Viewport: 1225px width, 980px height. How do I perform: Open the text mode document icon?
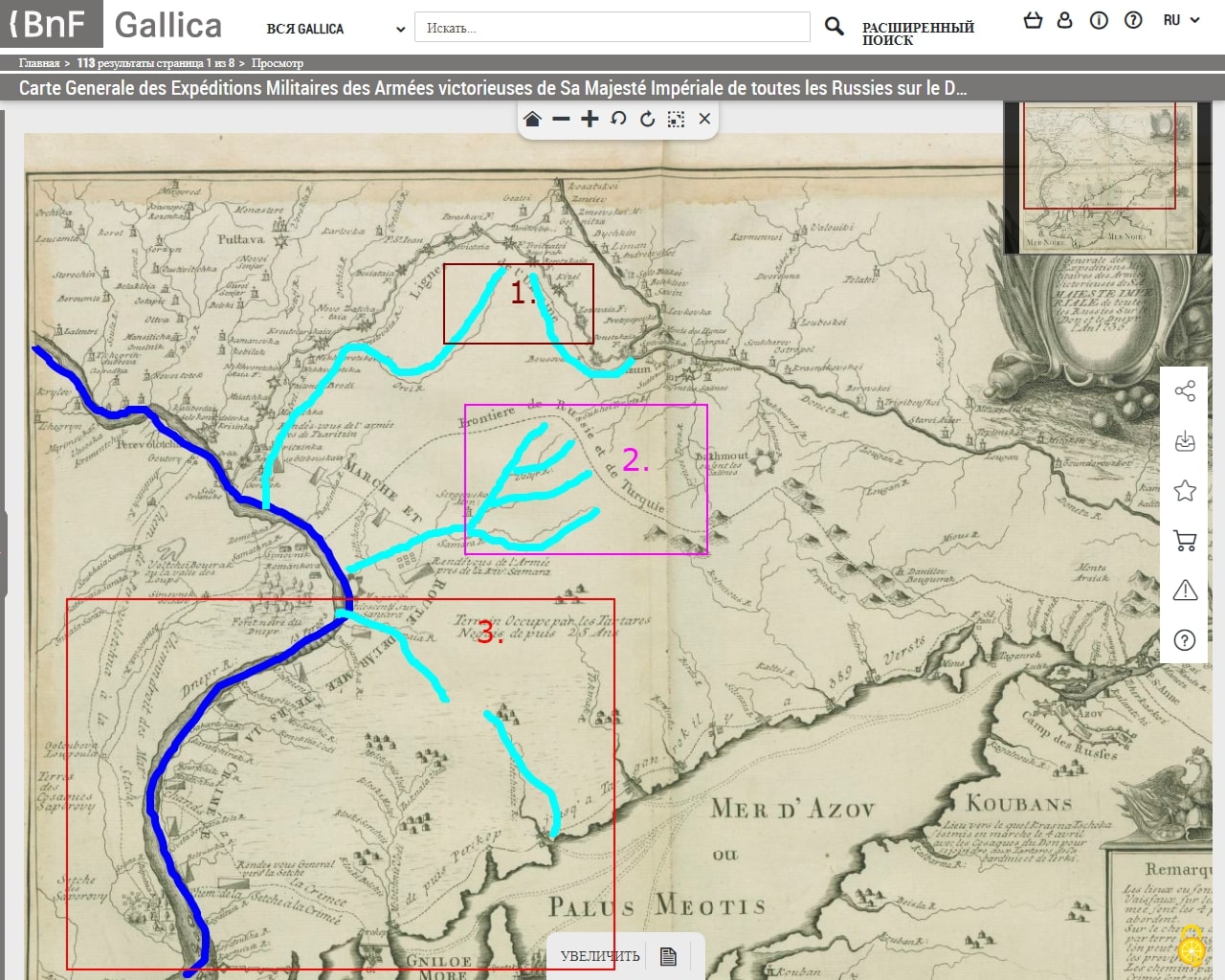(x=669, y=956)
